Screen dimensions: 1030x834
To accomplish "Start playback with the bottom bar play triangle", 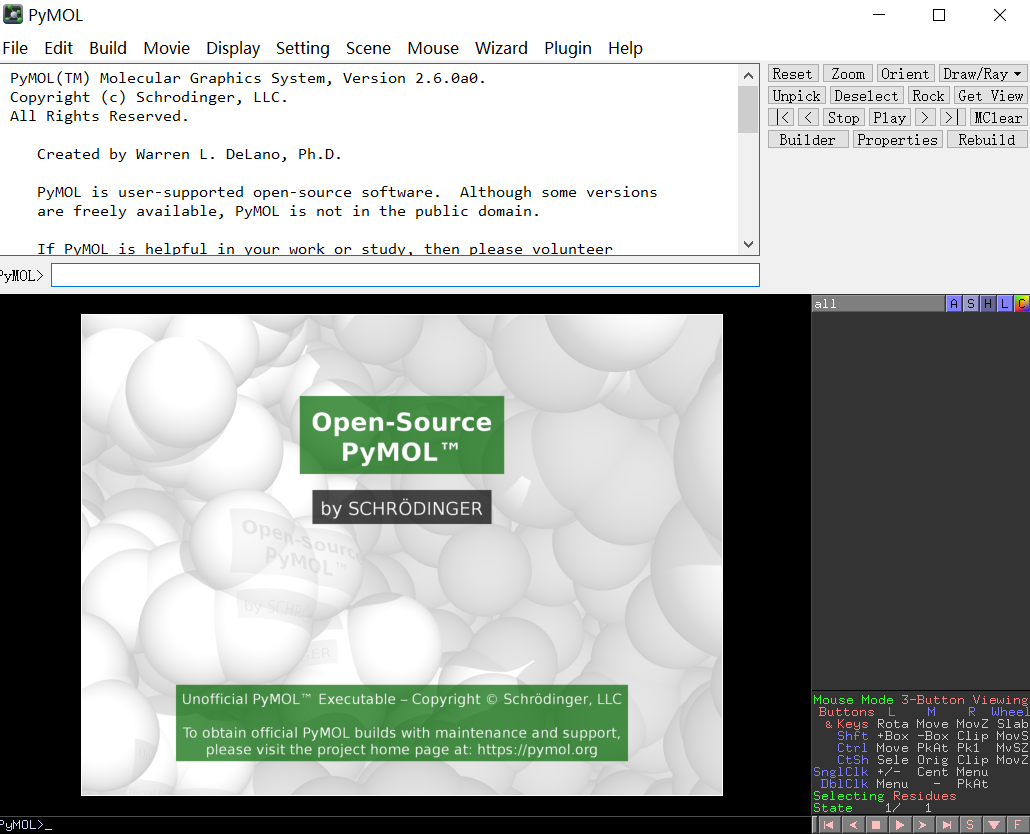I will click(900, 825).
